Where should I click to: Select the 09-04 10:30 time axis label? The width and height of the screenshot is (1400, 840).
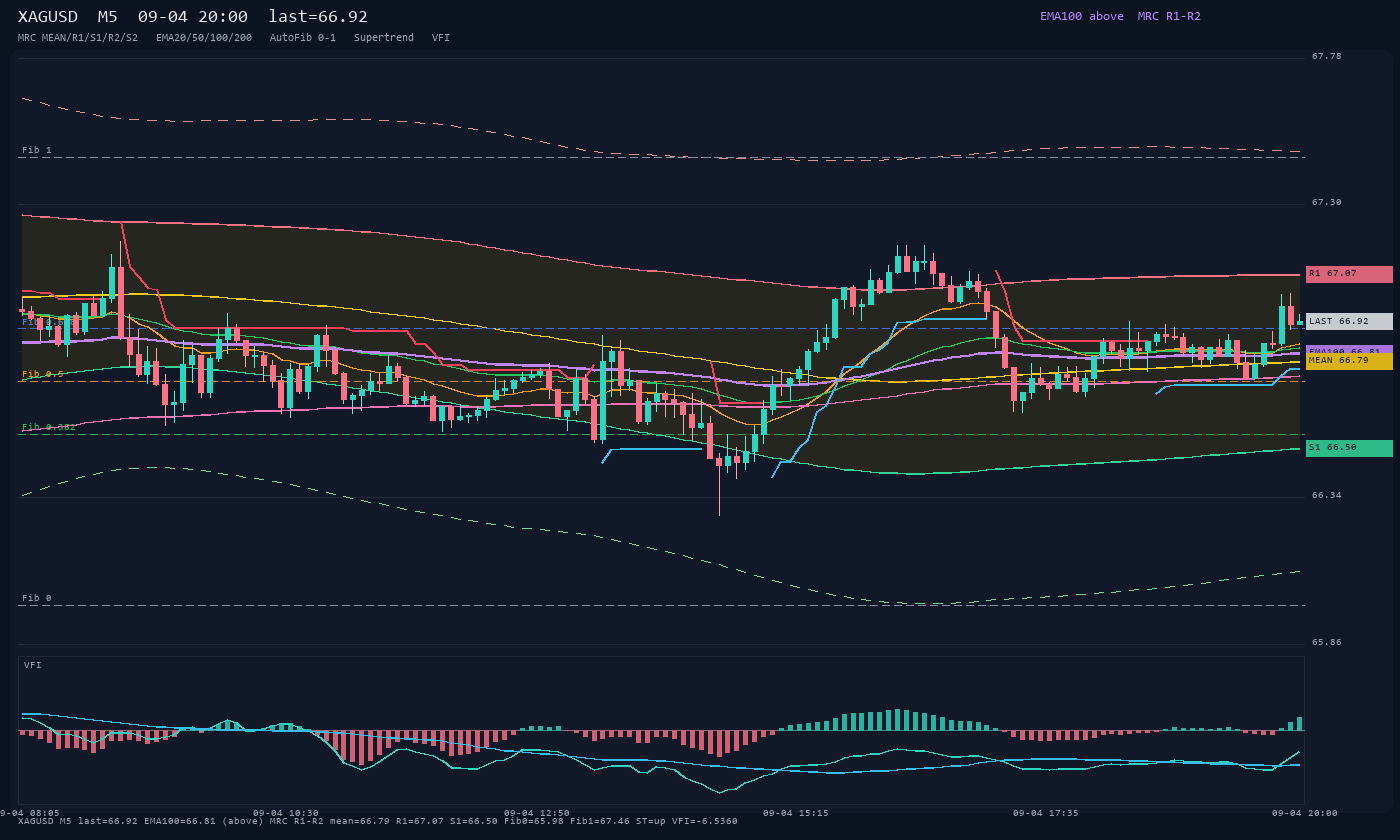[x=286, y=813]
